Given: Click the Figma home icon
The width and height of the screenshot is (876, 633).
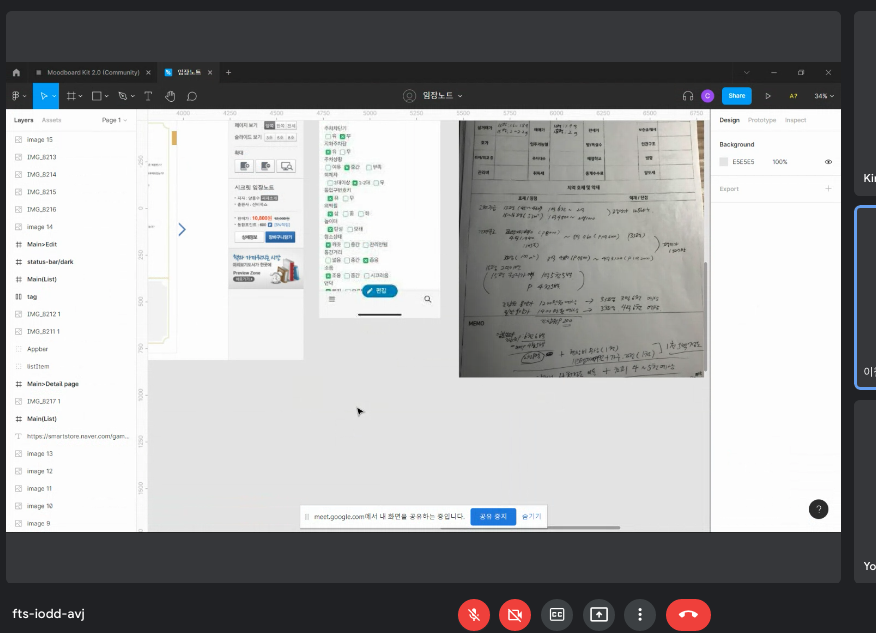Looking at the screenshot, I should tap(16, 73).
